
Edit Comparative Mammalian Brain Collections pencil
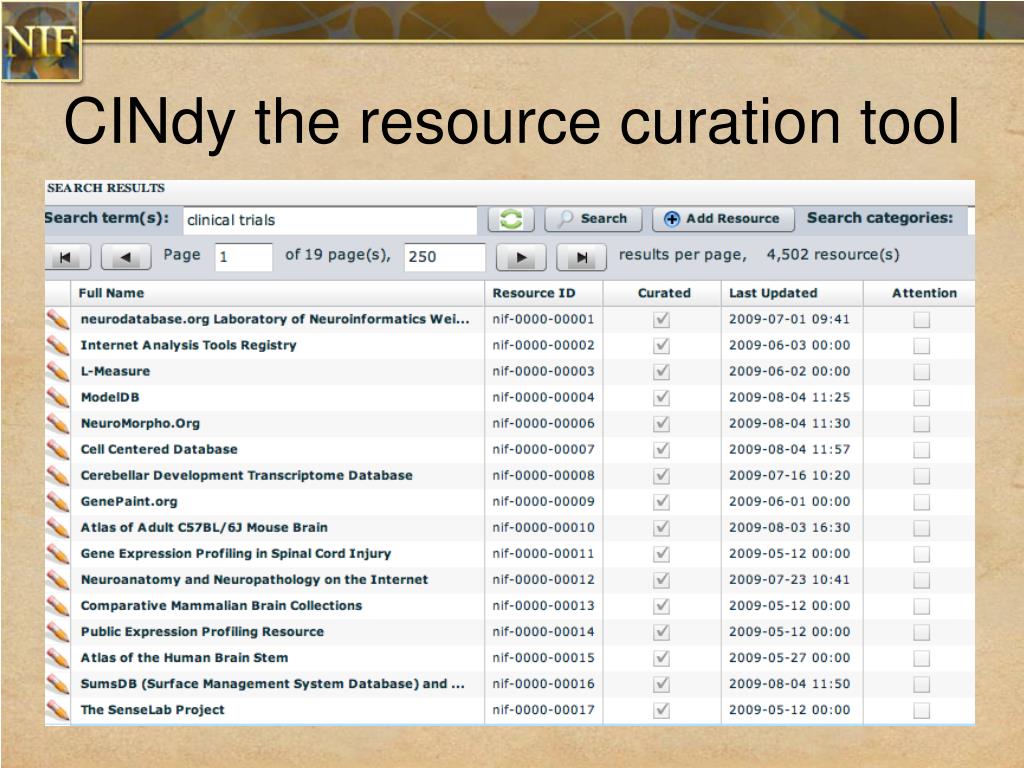point(57,606)
